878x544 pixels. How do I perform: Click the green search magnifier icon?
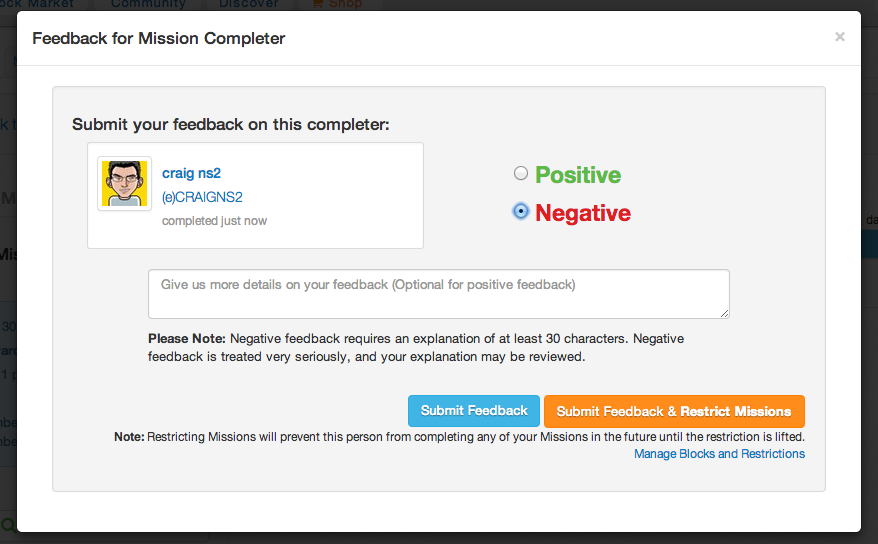[x=7, y=525]
